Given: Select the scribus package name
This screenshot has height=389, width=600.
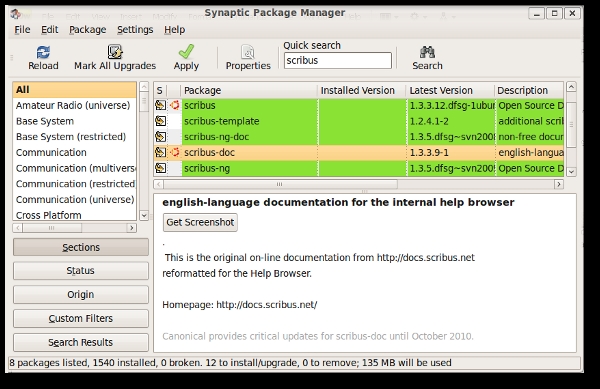Looking at the screenshot, I should [x=200, y=105].
